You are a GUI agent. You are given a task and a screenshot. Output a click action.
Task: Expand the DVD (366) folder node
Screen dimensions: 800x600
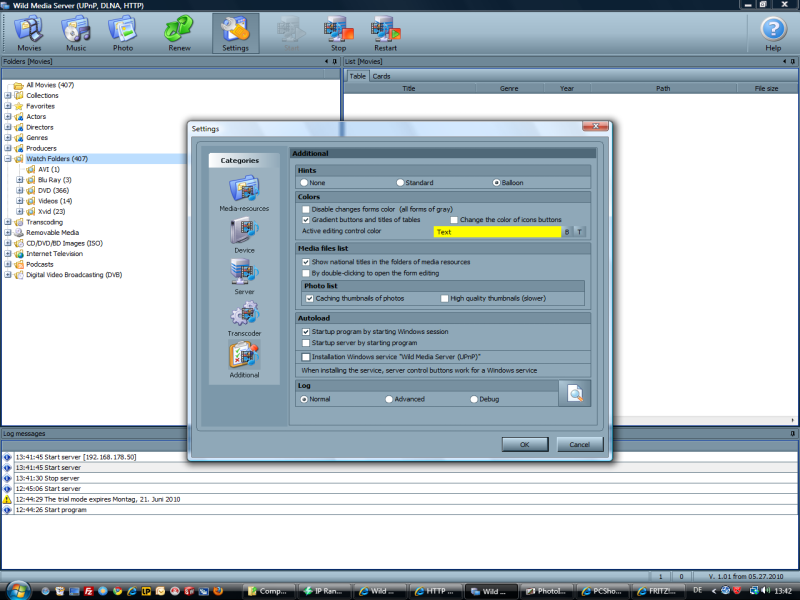19,190
